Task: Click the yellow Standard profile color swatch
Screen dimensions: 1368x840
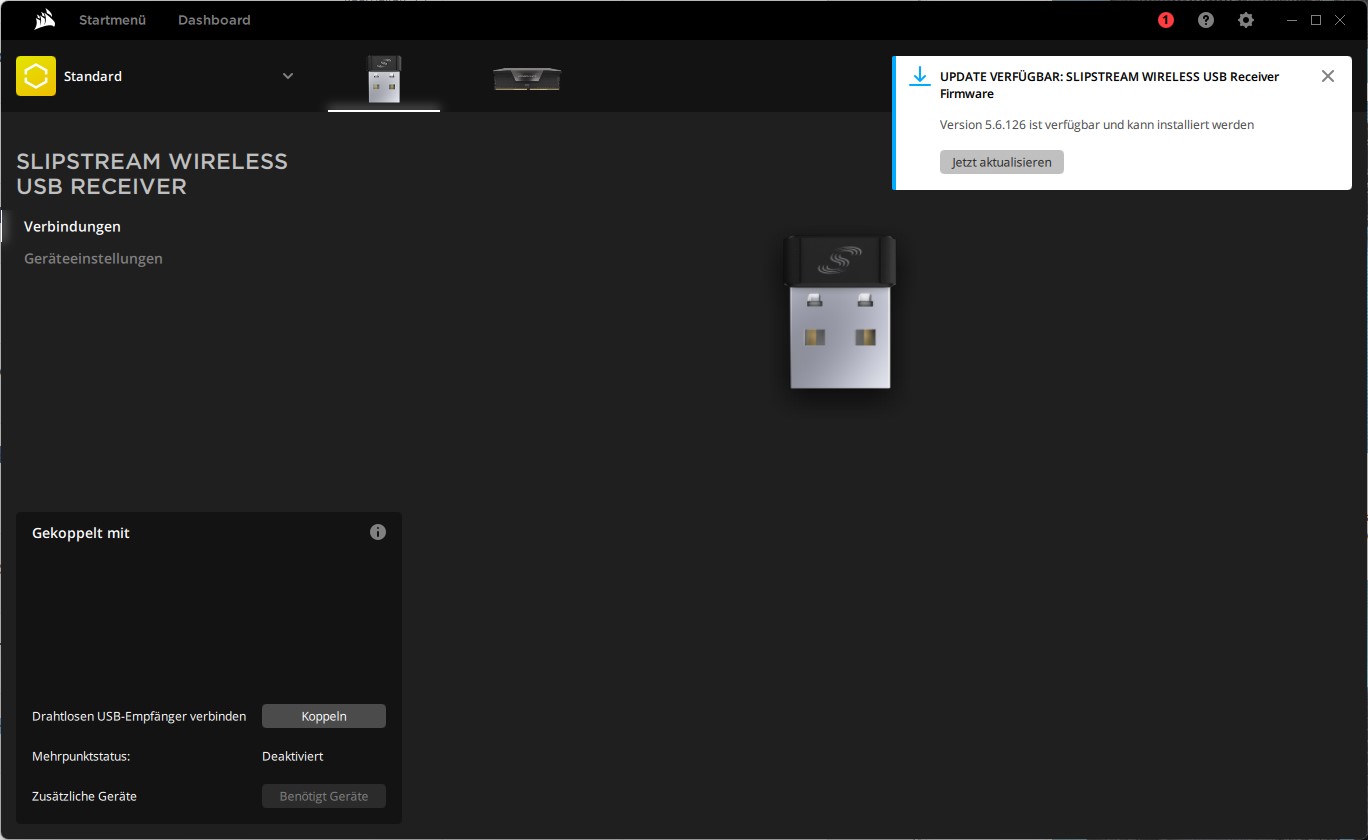Action: click(35, 75)
